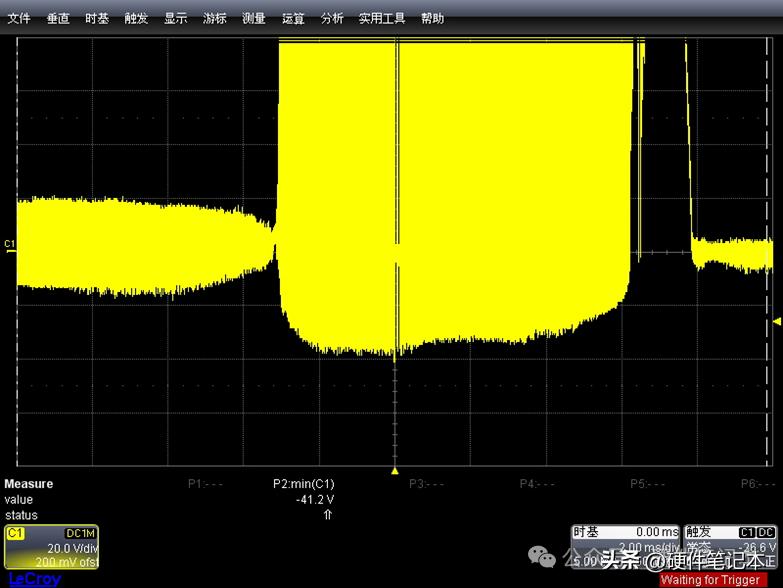Open the 垂直 (Vertical) menu
783x588 pixels.
coord(58,18)
